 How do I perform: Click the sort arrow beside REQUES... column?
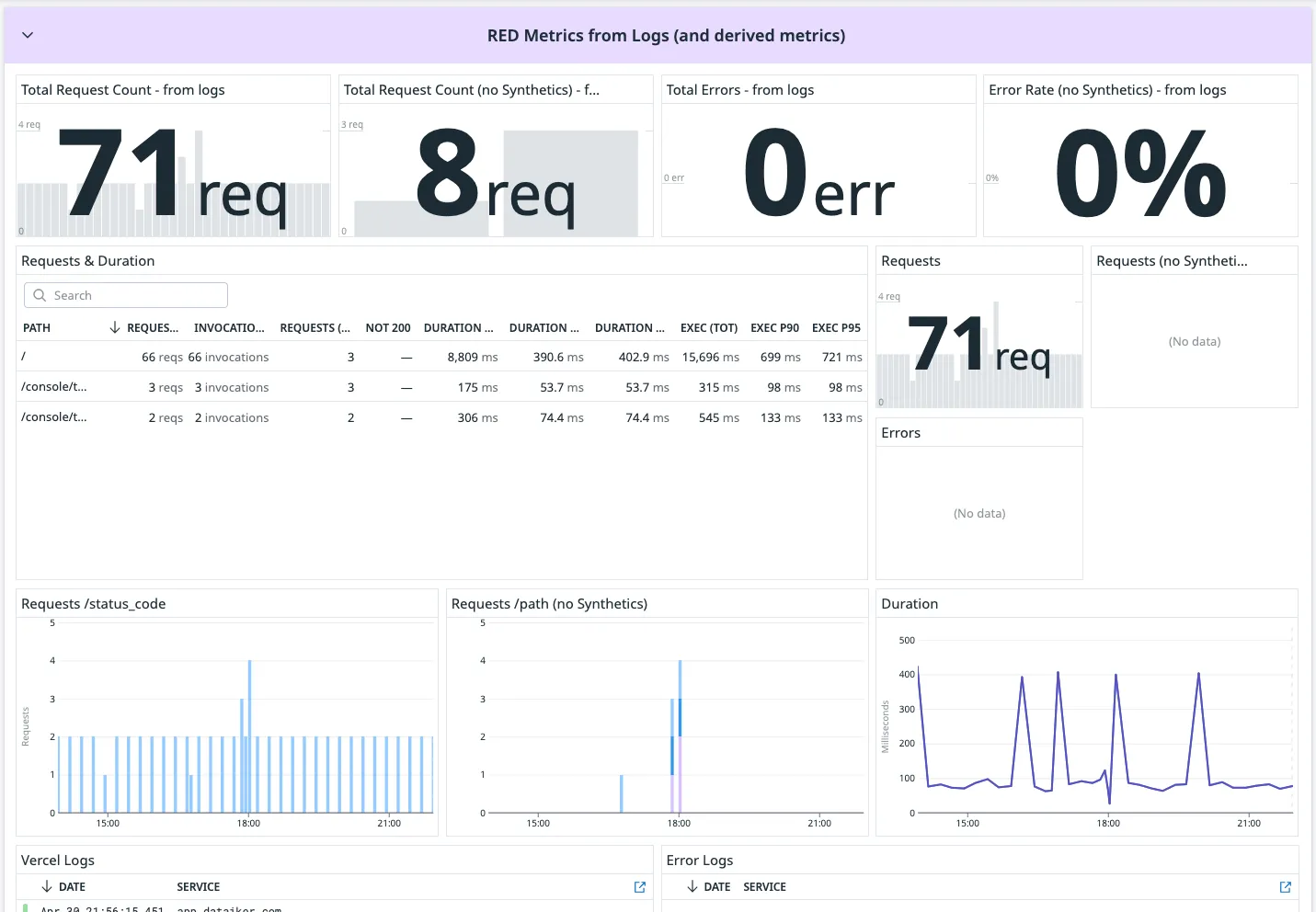115,327
